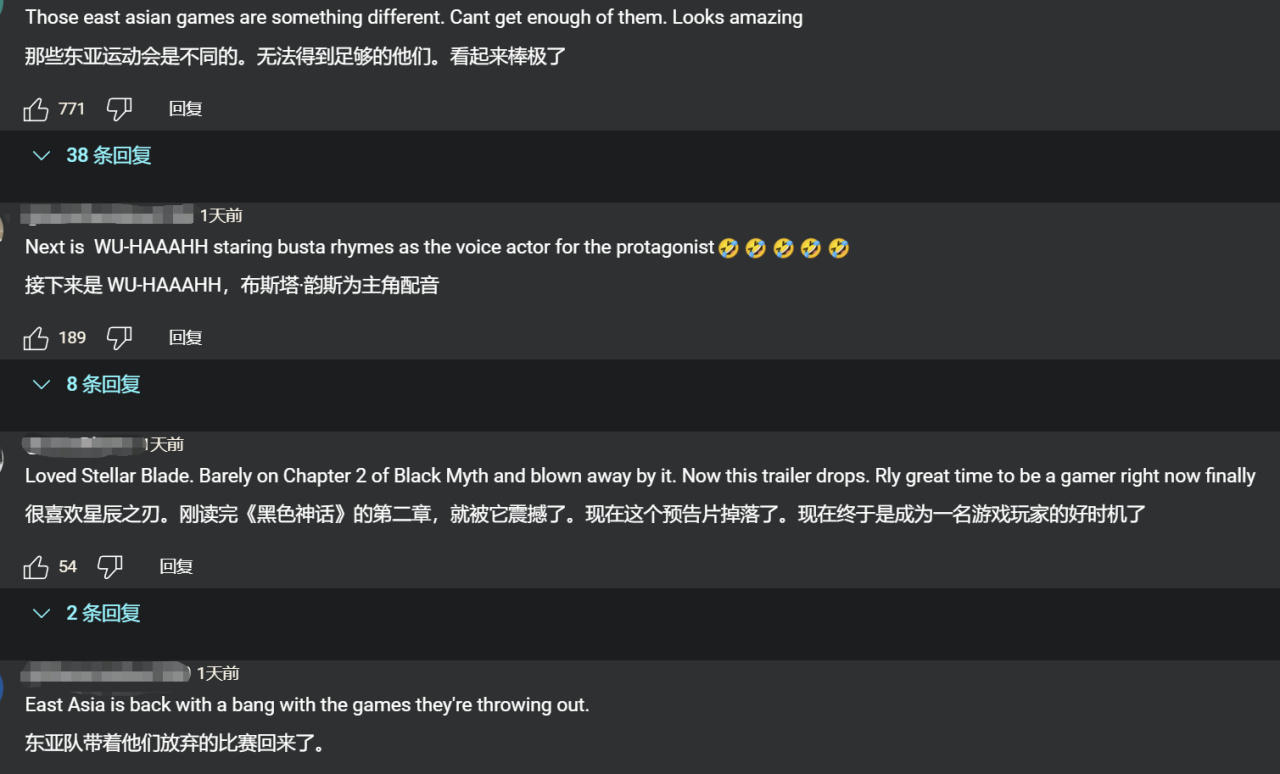Click the timestamp on WU-HAAAHH comment
Viewport: 1280px width, 774px height.
point(221,215)
